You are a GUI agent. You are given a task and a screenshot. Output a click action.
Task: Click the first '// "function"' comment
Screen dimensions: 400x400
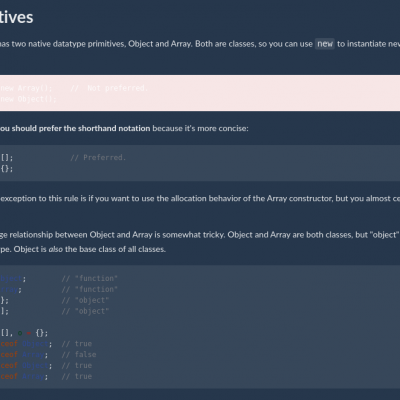click(89, 278)
